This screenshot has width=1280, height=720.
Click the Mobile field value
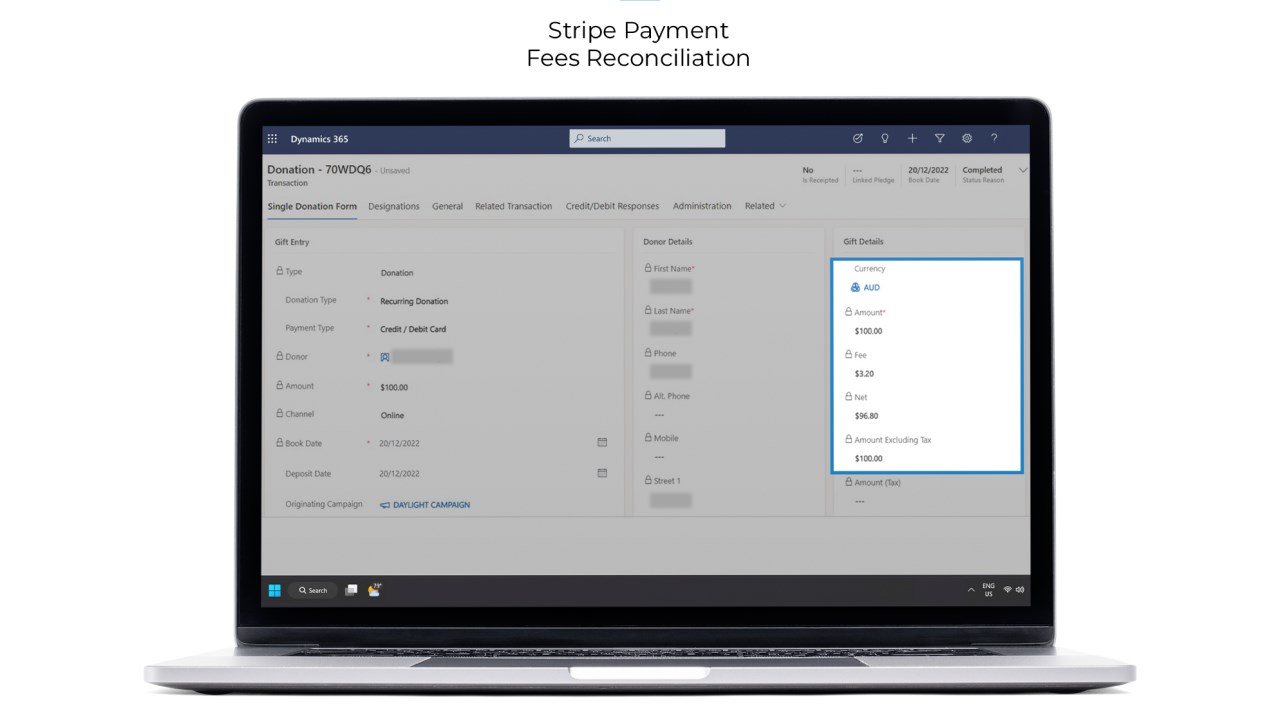coord(659,456)
